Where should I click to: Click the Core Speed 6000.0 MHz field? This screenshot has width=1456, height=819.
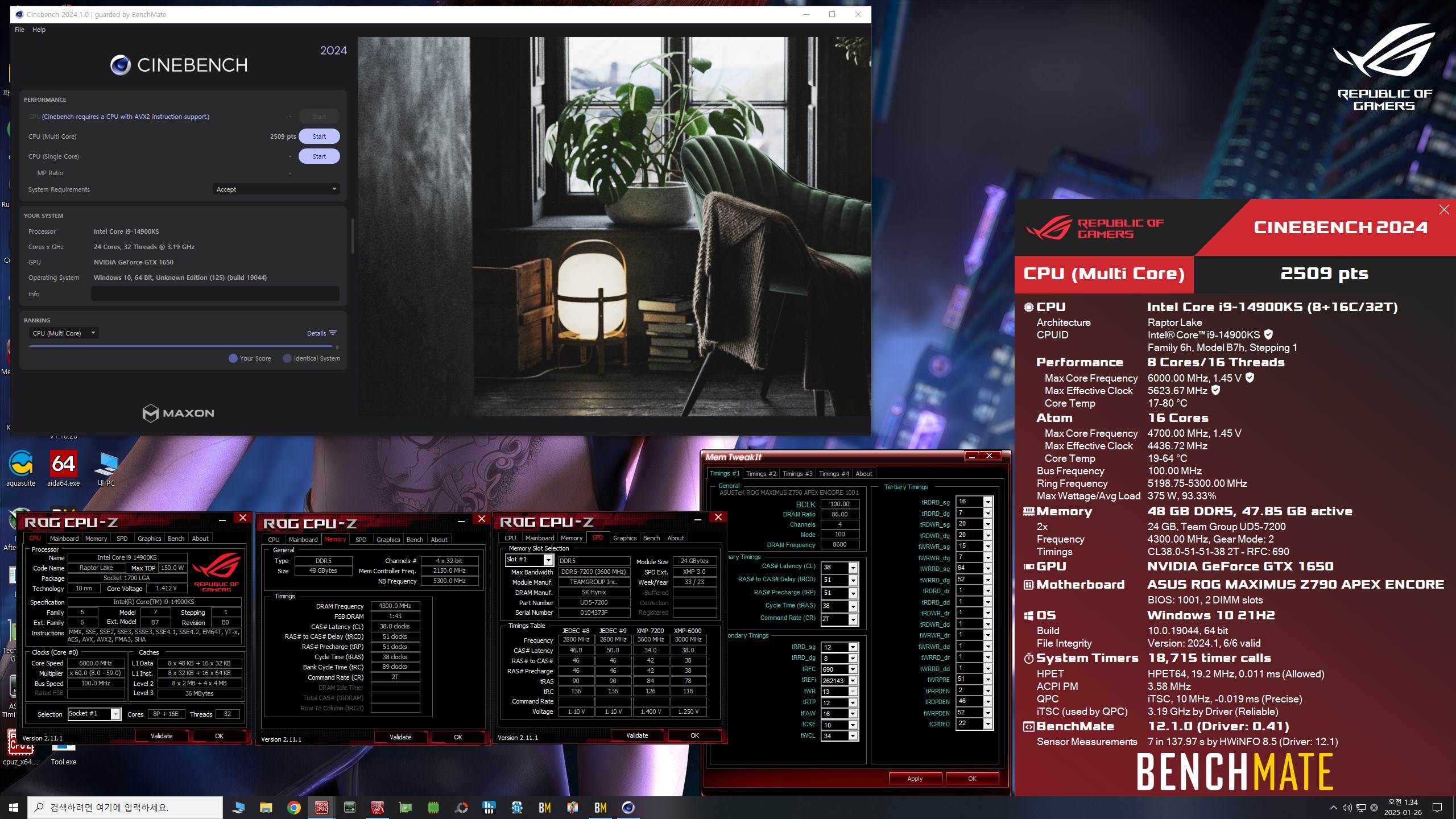[96, 663]
